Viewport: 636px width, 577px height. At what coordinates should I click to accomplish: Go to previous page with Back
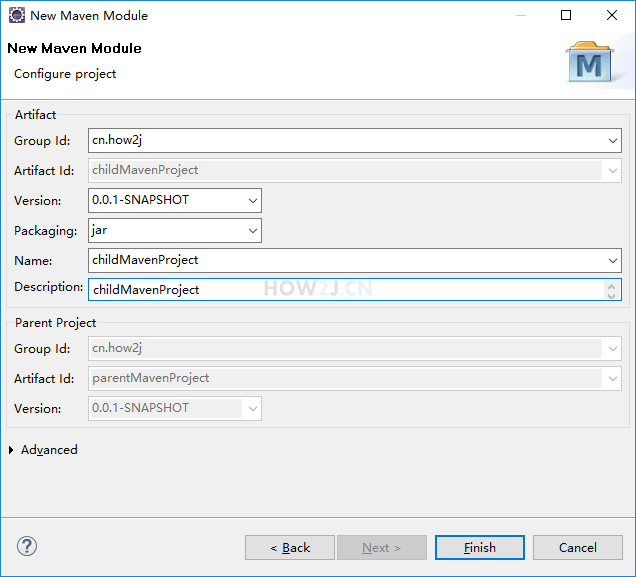point(290,547)
